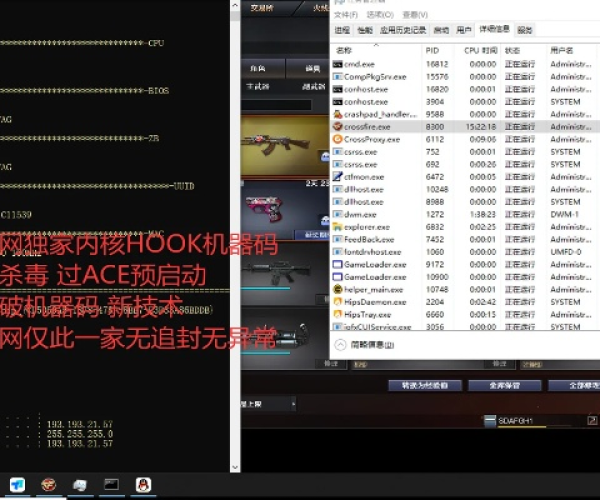Click user name UMFD-0 in fontdrvhost row
This screenshot has width=600, height=500.
566,252
